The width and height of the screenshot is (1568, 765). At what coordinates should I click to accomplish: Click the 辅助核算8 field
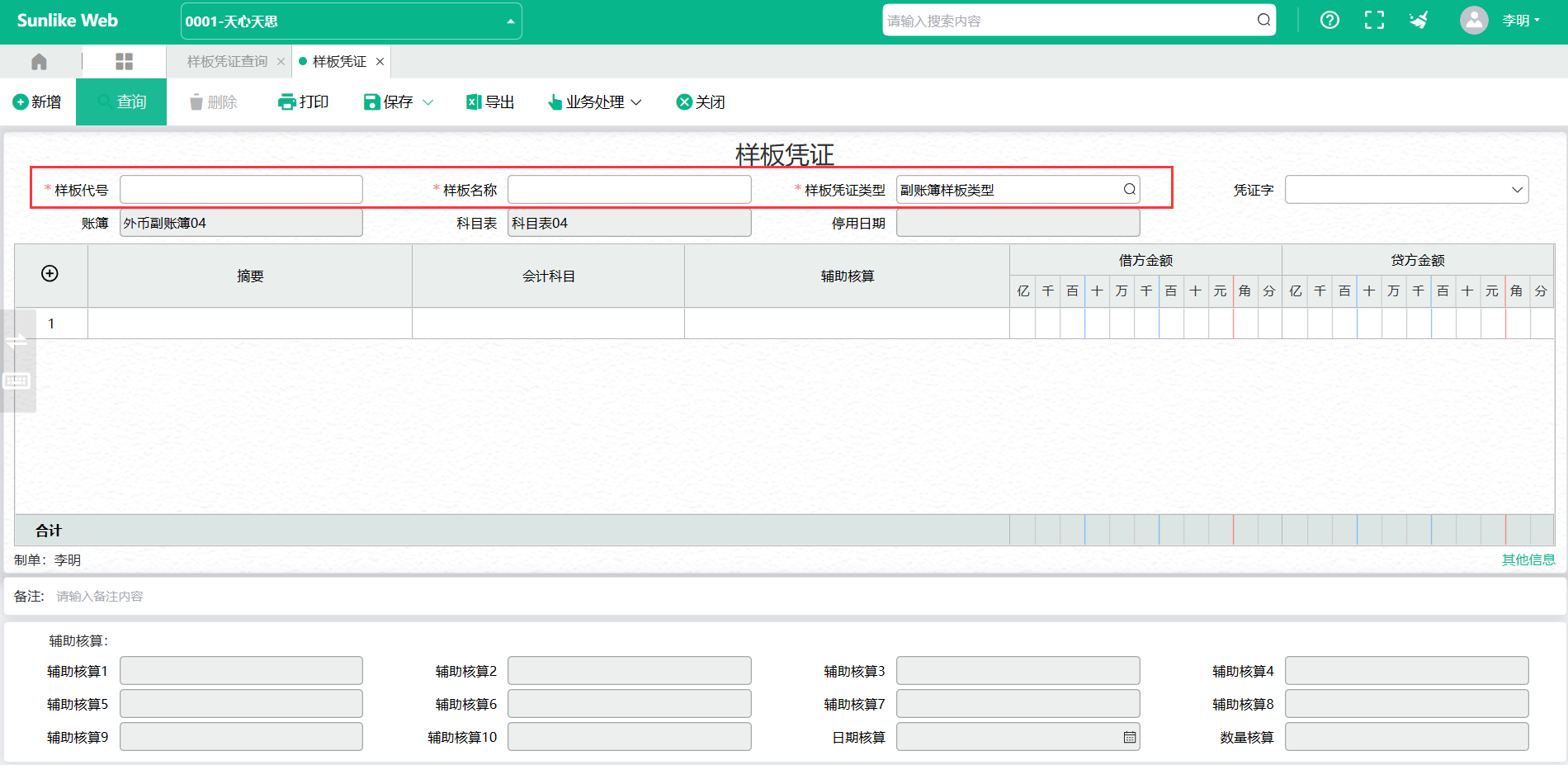click(1406, 704)
